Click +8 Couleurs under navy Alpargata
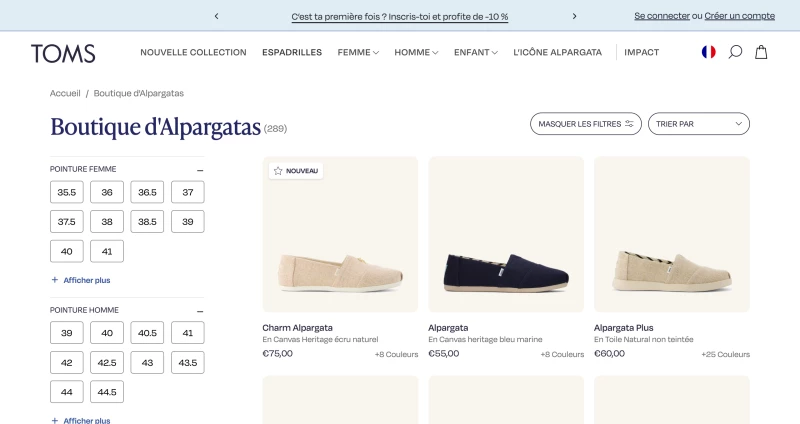800x424 pixels. 562,354
